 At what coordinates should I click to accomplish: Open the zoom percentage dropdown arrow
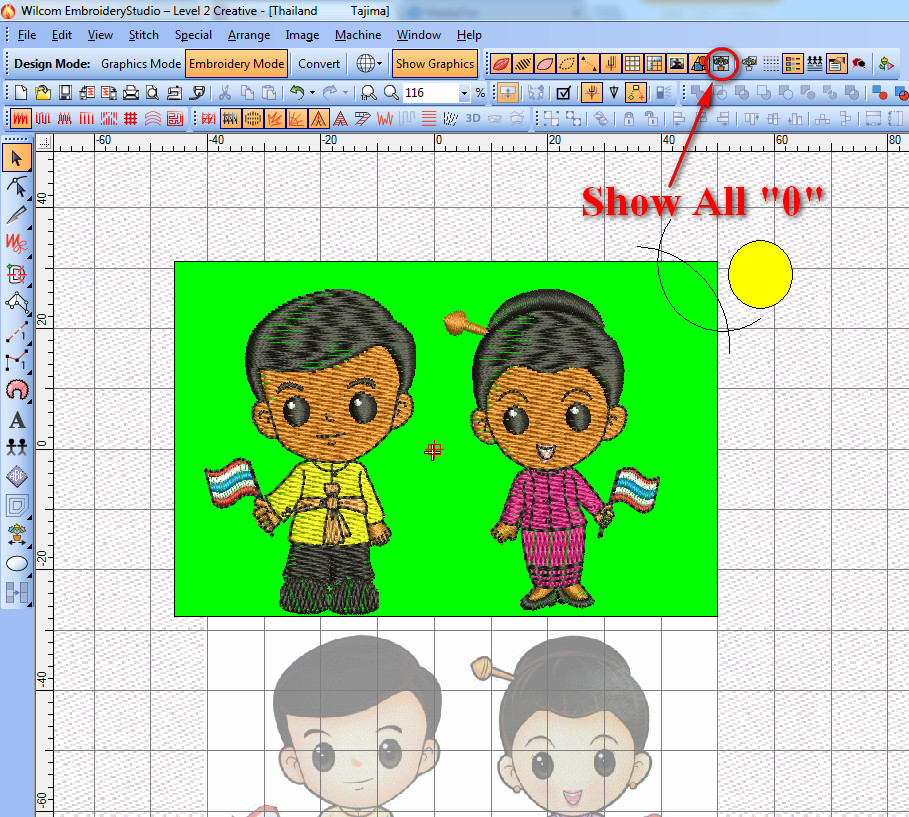coord(464,93)
